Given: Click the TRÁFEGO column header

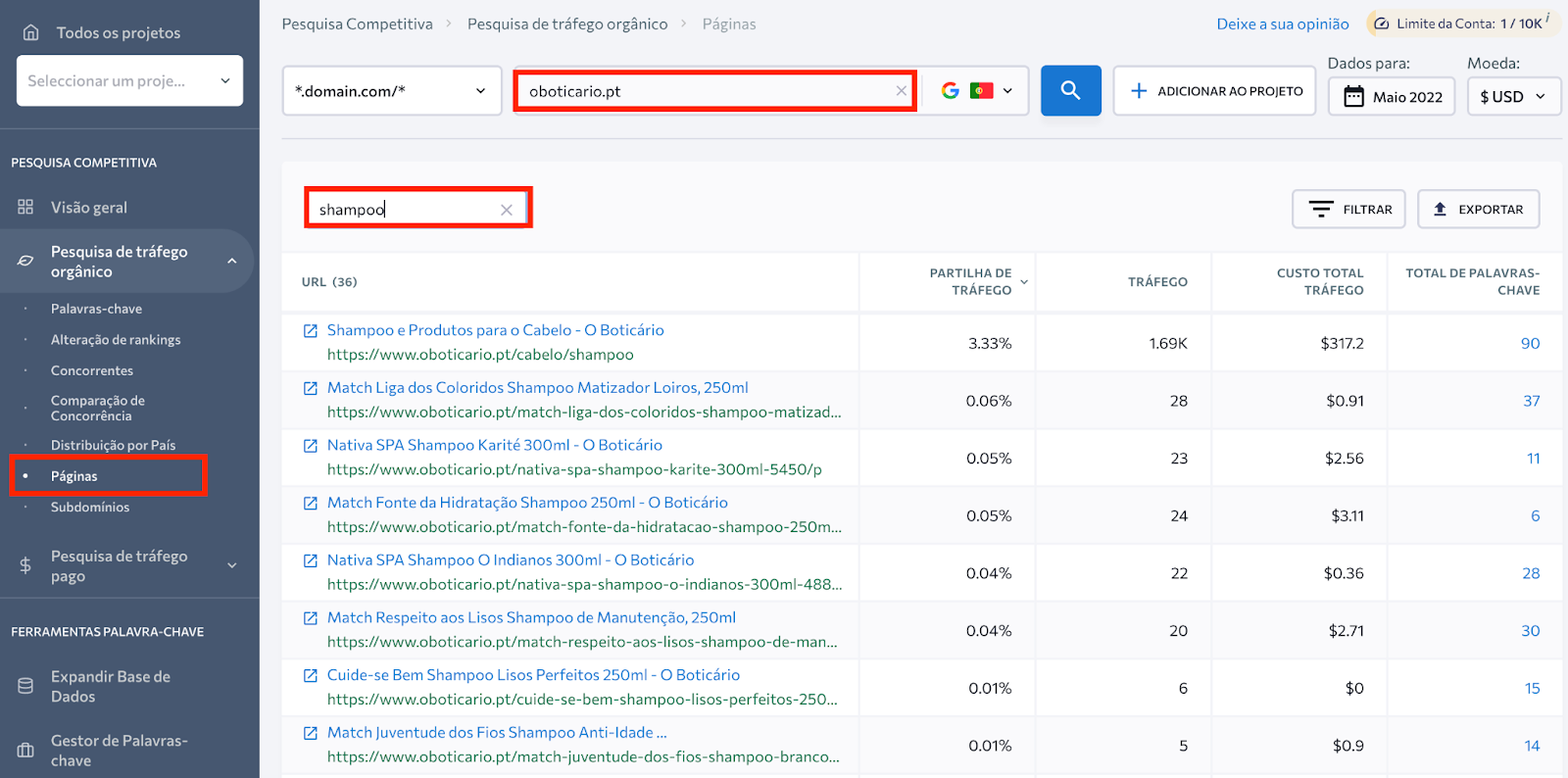Looking at the screenshot, I should click(x=1157, y=282).
